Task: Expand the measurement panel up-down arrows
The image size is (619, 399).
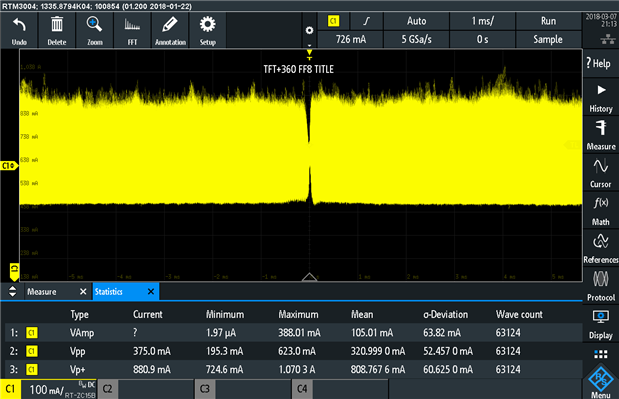Action: (x=13, y=291)
